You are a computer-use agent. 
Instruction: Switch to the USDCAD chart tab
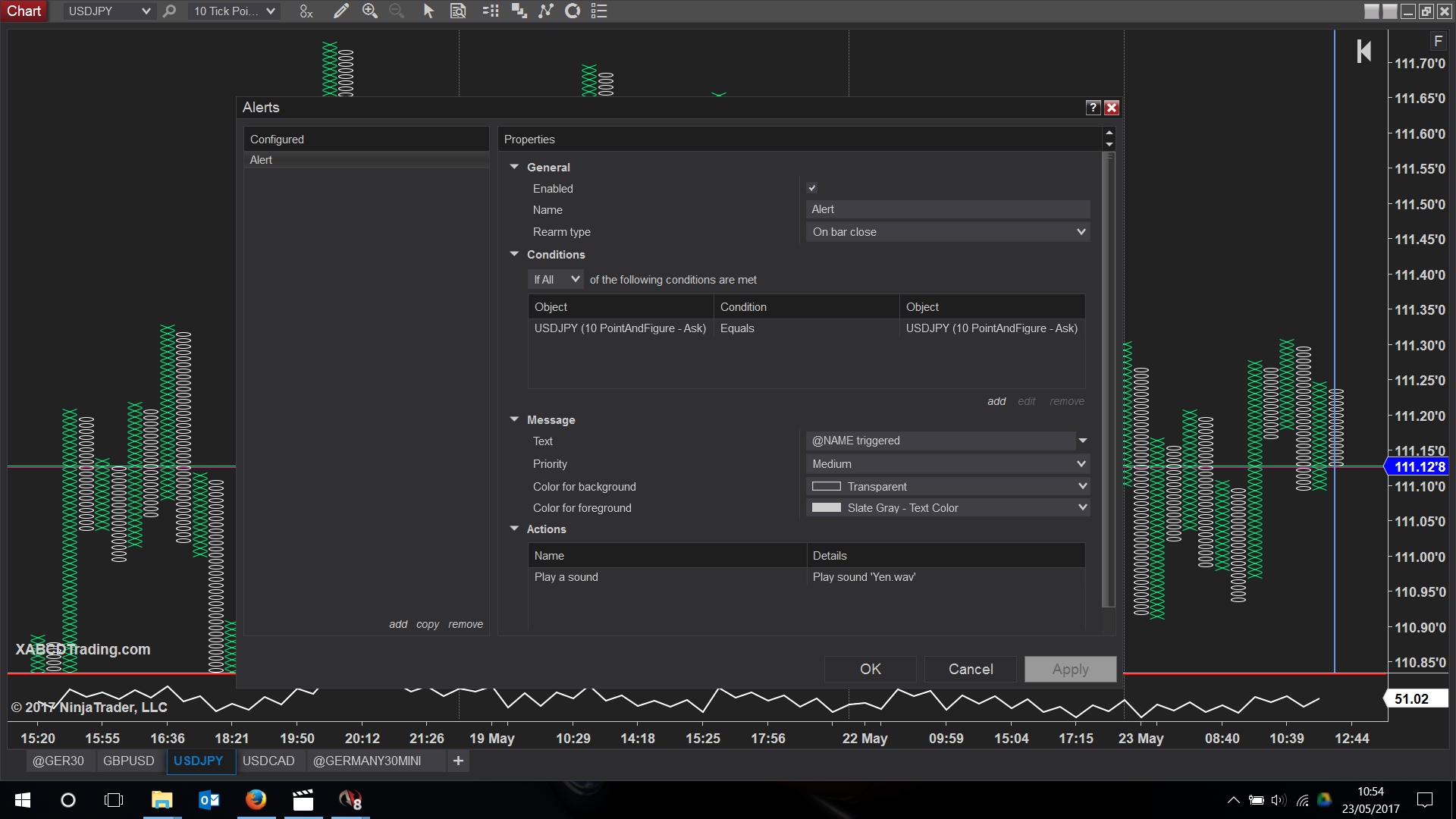pyautogui.click(x=268, y=761)
